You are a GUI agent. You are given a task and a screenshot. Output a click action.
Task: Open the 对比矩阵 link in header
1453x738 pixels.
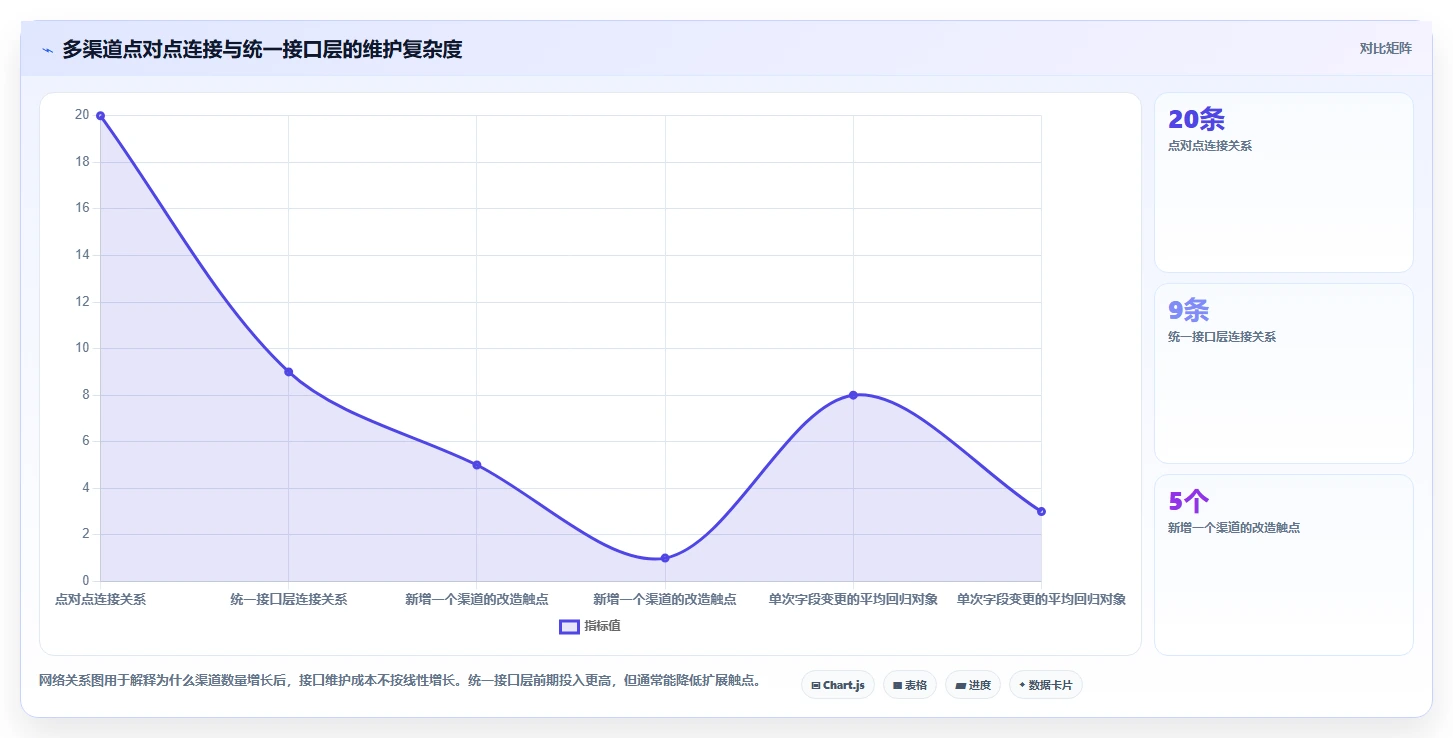click(x=1385, y=49)
